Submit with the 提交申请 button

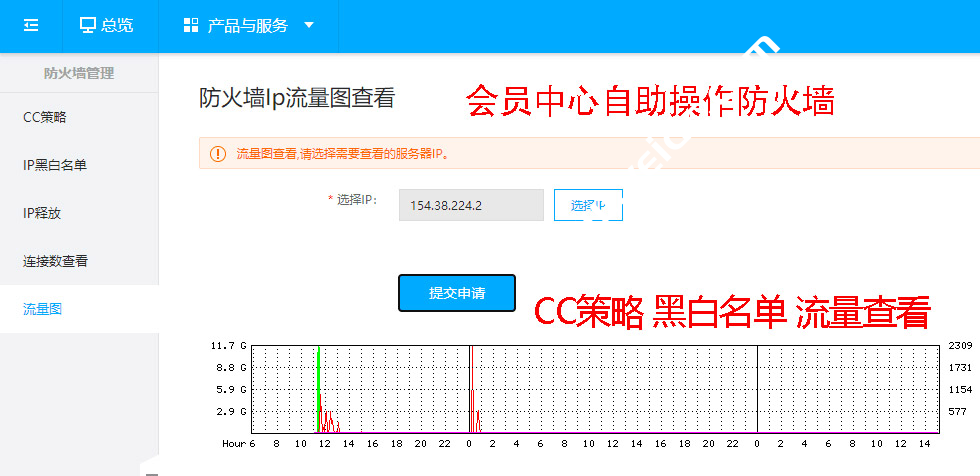[x=456, y=293]
